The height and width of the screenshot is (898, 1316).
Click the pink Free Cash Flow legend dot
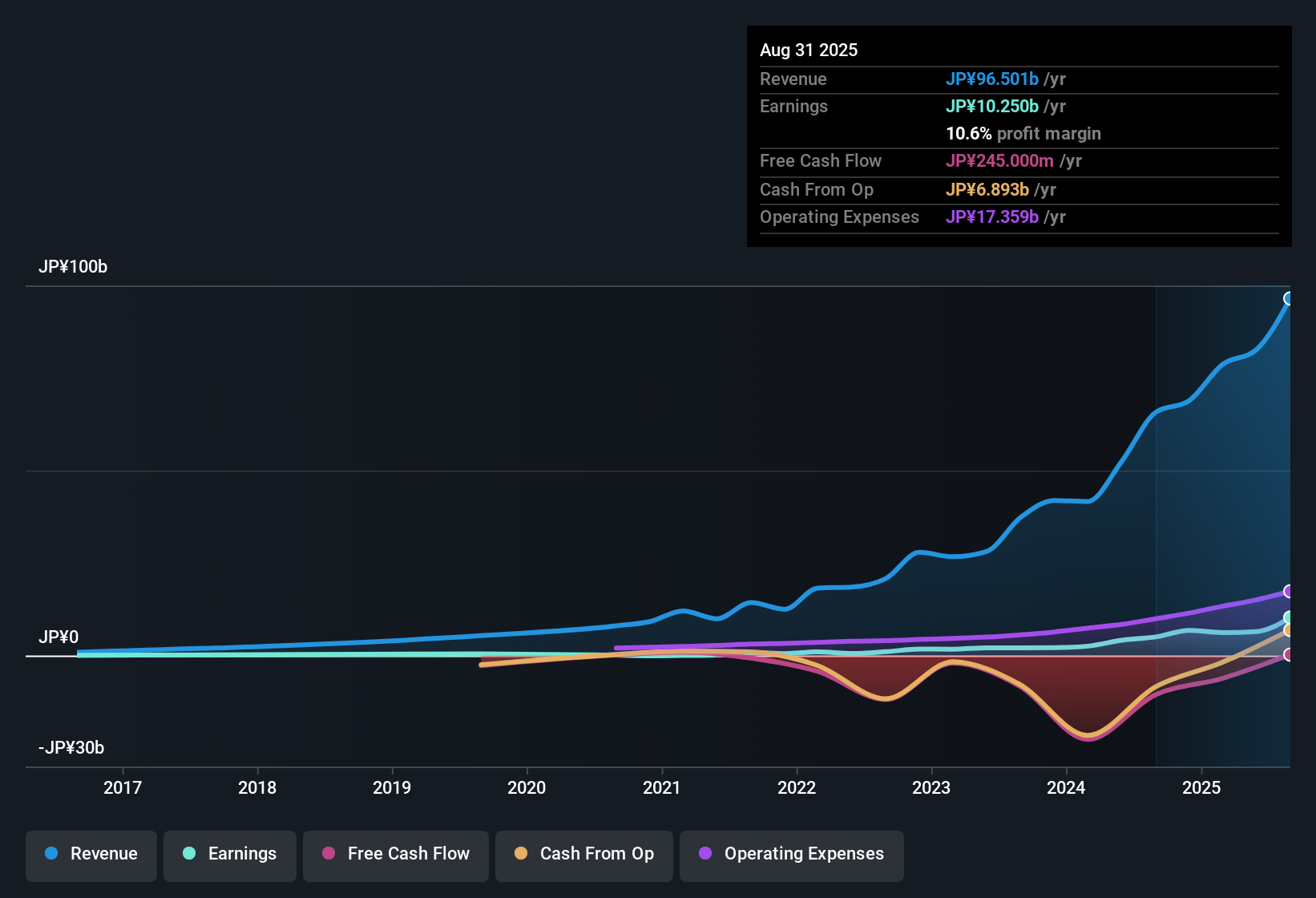click(329, 854)
